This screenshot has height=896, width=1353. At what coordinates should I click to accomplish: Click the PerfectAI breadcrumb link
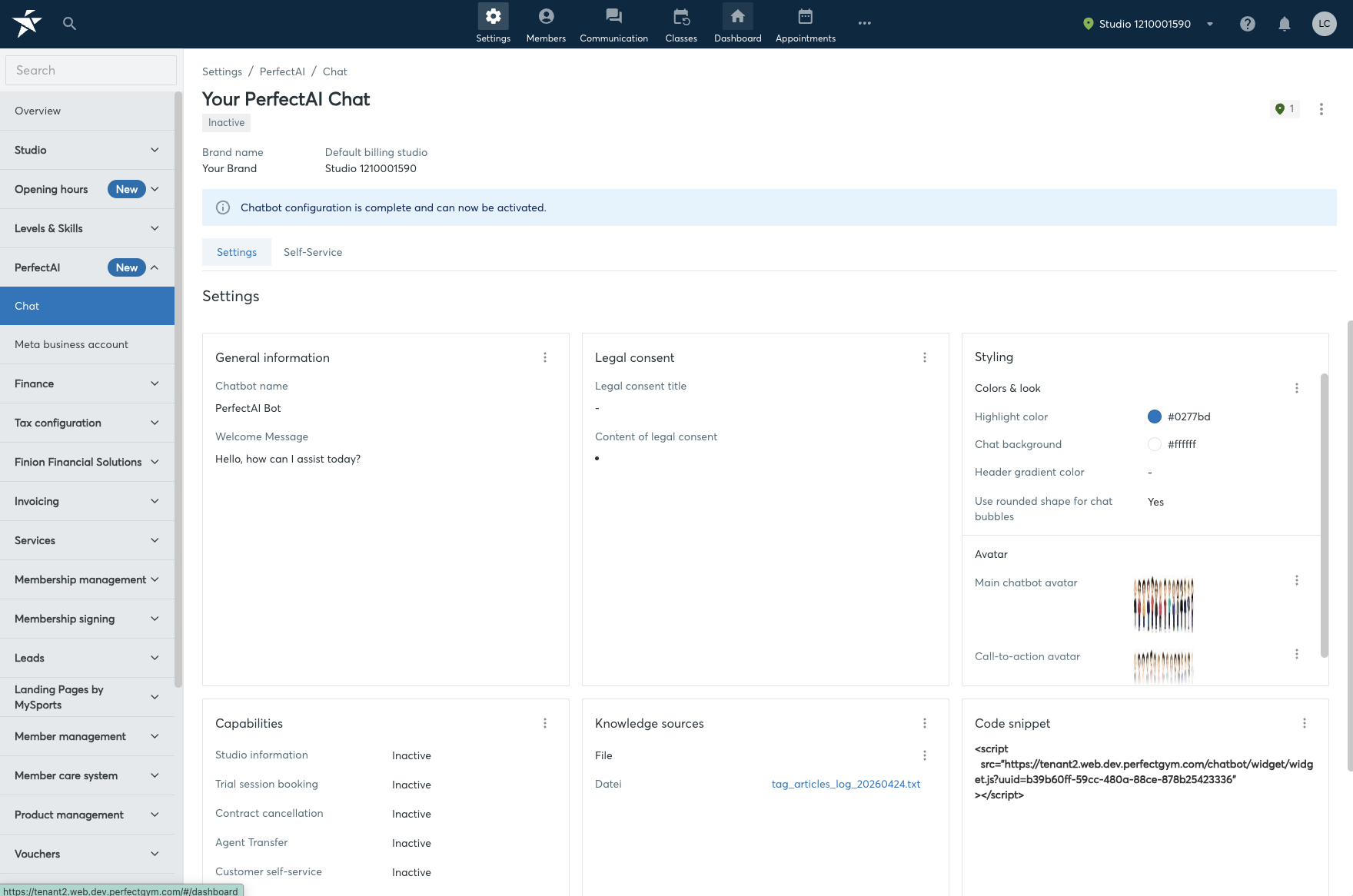click(x=282, y=71)
